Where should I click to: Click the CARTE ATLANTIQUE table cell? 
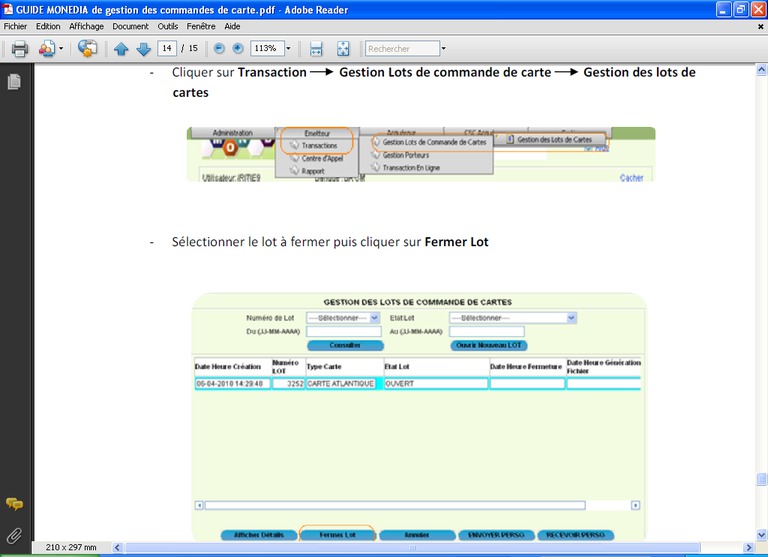(341, 384)
